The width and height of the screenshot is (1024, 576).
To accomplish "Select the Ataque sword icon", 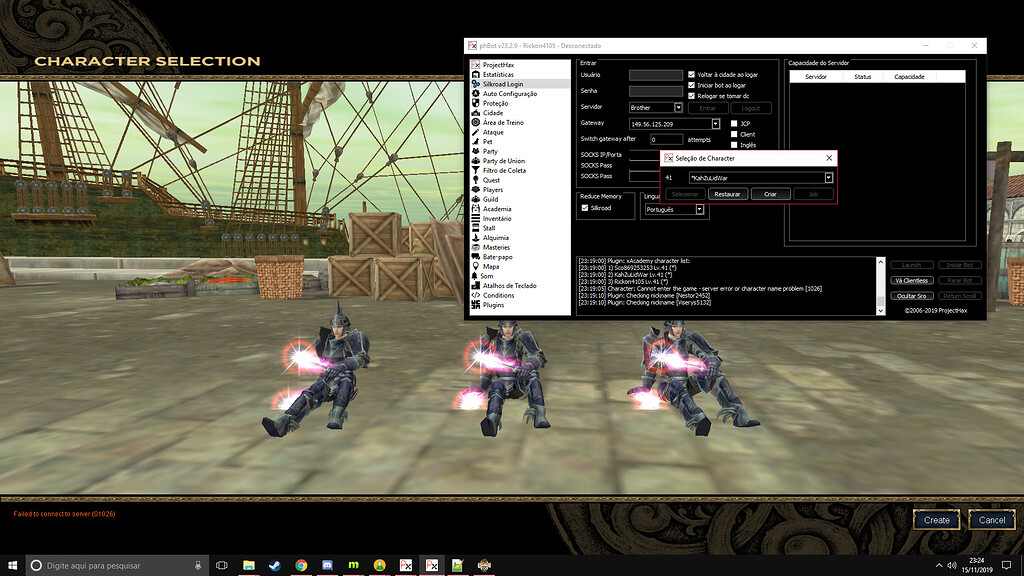I will click(475, 132).
